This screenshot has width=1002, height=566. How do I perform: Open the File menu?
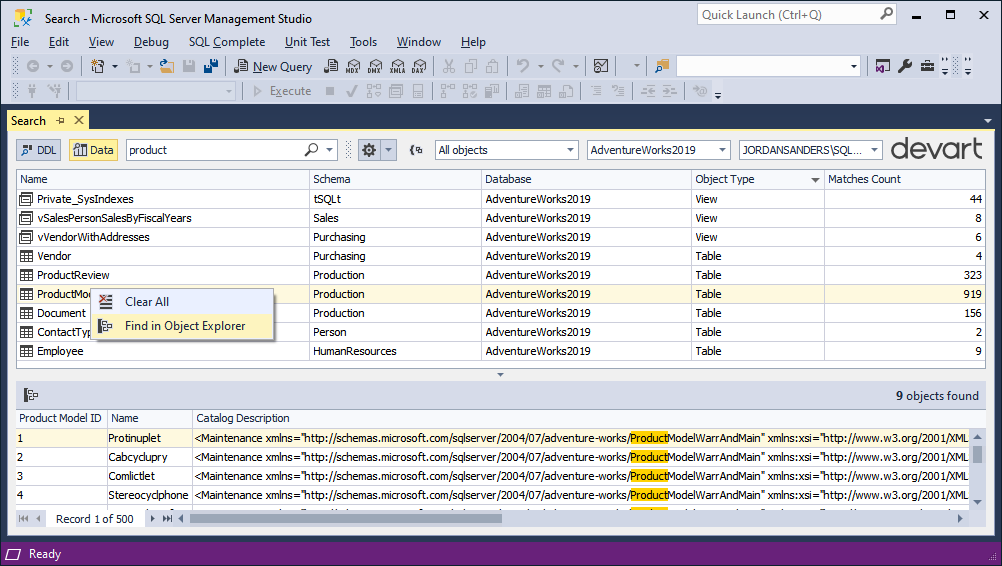pyautogui.click(x=20, y=42)
